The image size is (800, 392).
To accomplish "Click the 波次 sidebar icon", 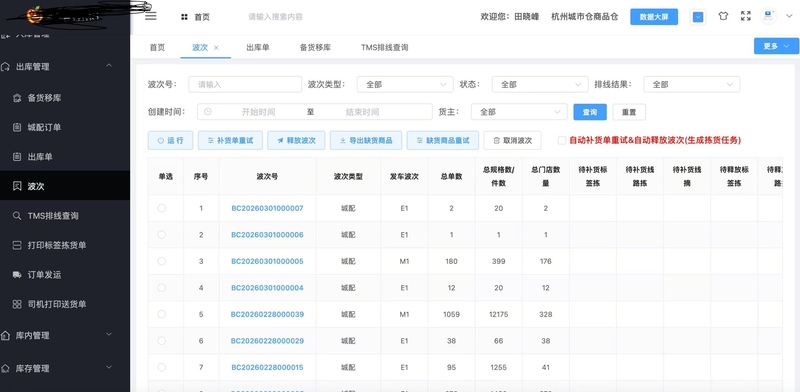I will (17, 186).
